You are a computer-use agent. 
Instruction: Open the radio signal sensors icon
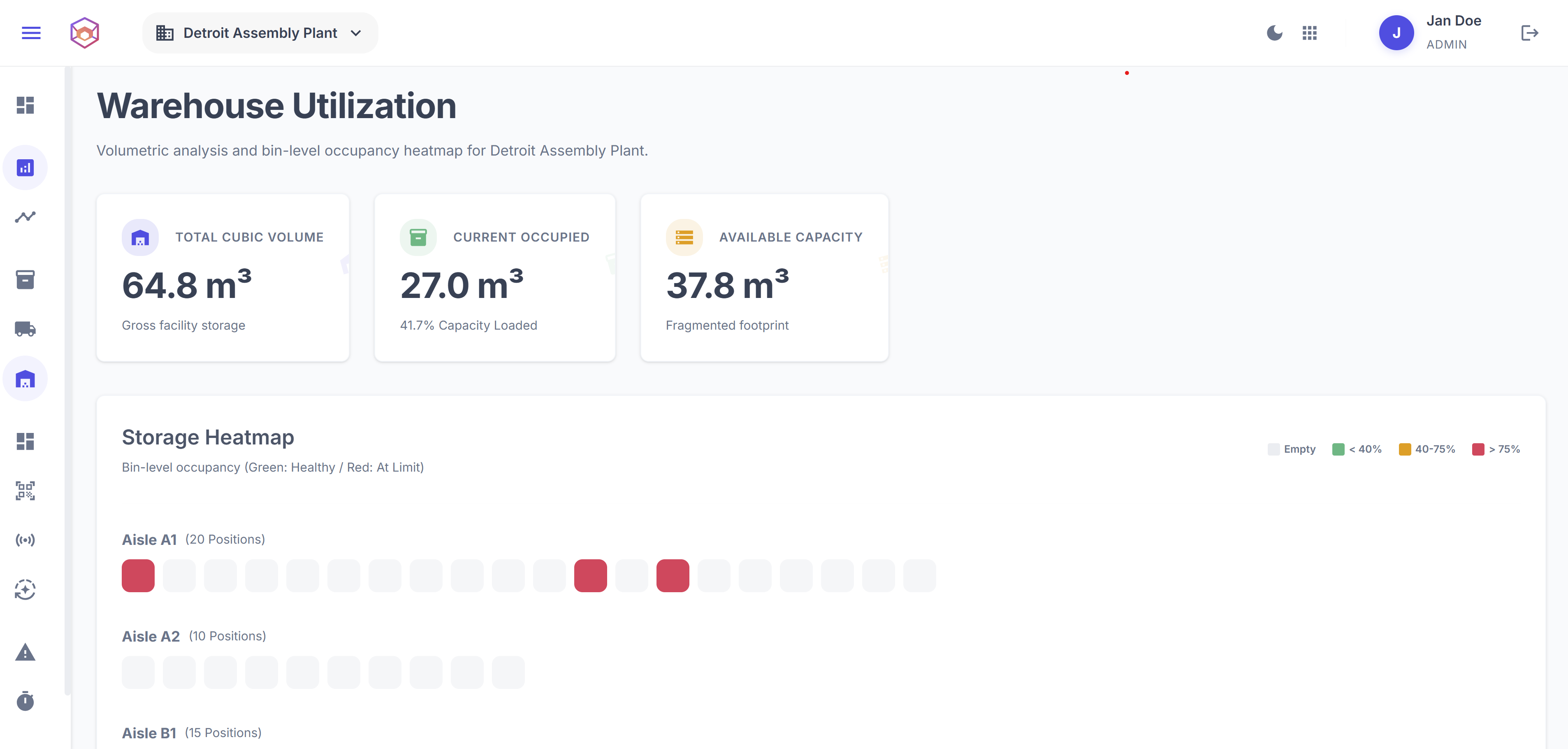[x=25, y=540]
